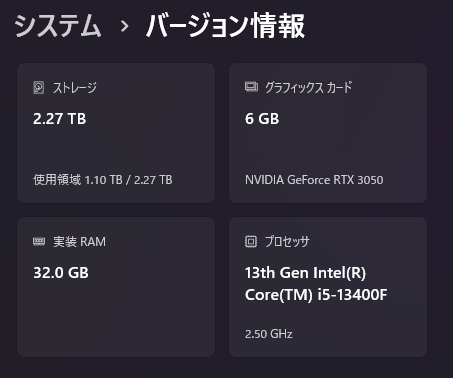
Task: Open the グラフィックス カード label
Action: pyautogui.click(x=308, y=87)
